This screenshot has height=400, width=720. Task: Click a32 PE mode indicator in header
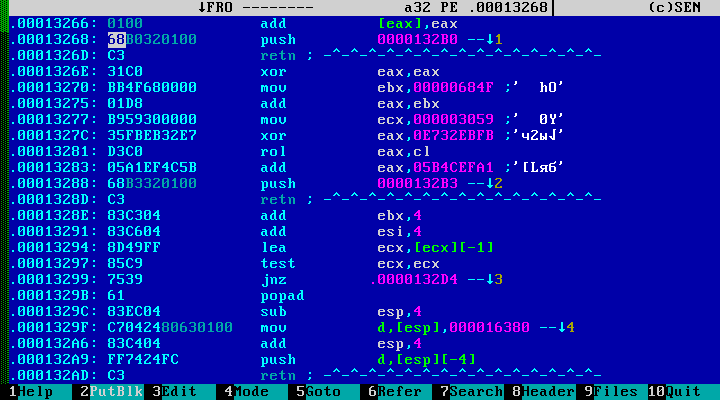click(x=450, y=7)
